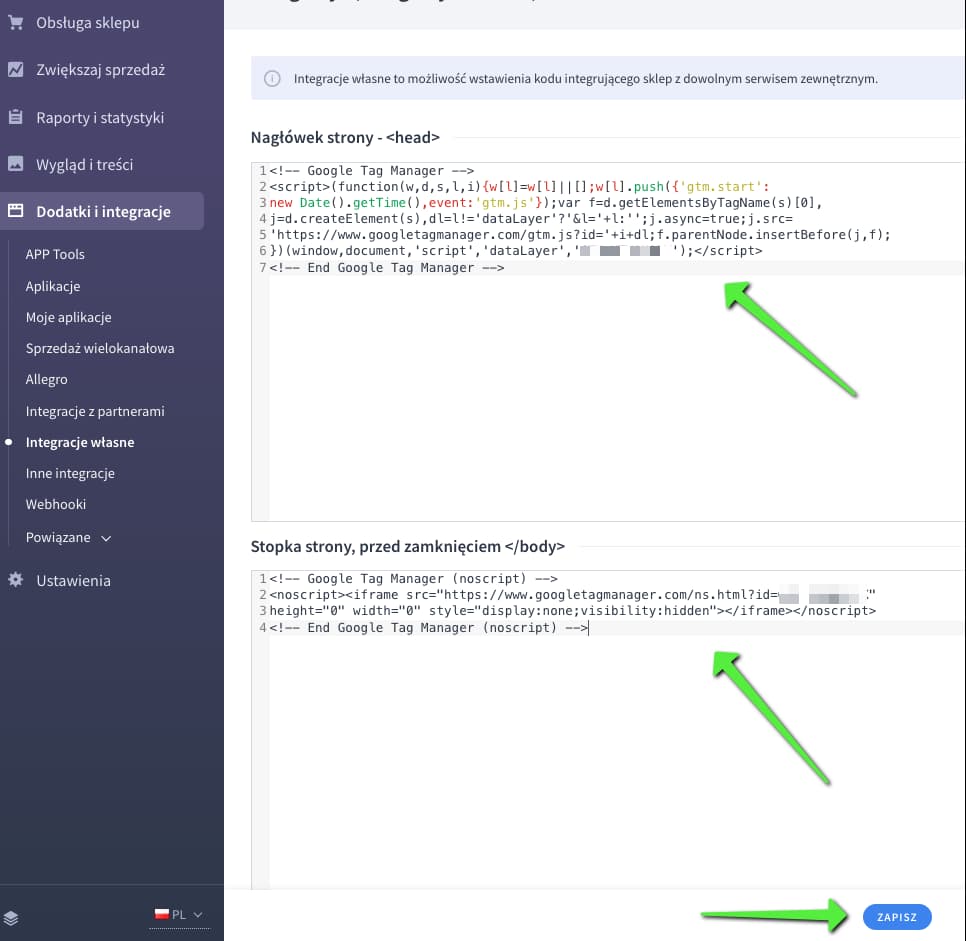Open Wygląd i treści section
Image resolution: width=966 pixels, height=941 pixels.
(84, 165)
